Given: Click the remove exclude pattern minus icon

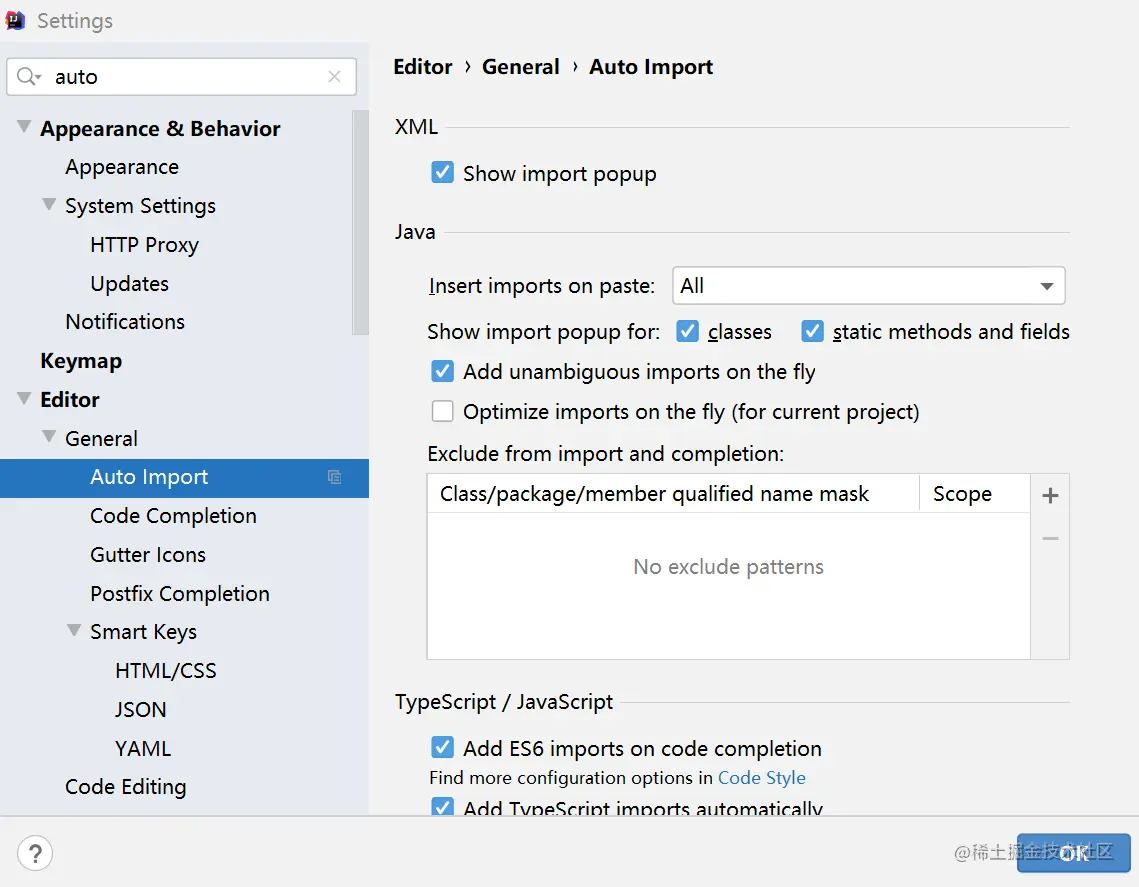Looking at the screenshot, I should 1050,539.
